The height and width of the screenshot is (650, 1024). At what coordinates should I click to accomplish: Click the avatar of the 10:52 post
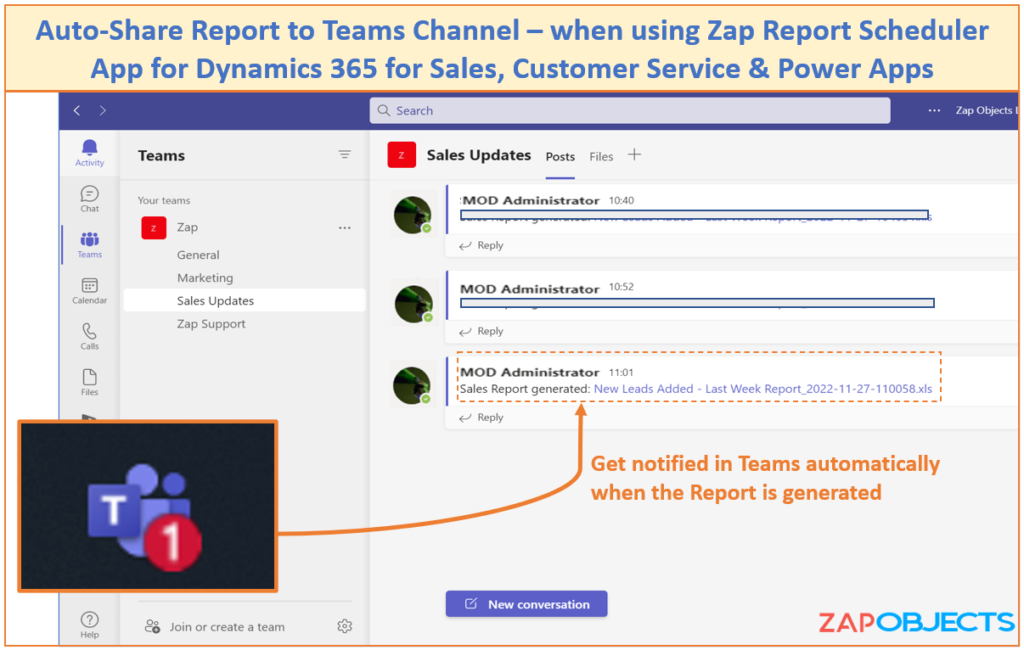(x=413, y=303)
